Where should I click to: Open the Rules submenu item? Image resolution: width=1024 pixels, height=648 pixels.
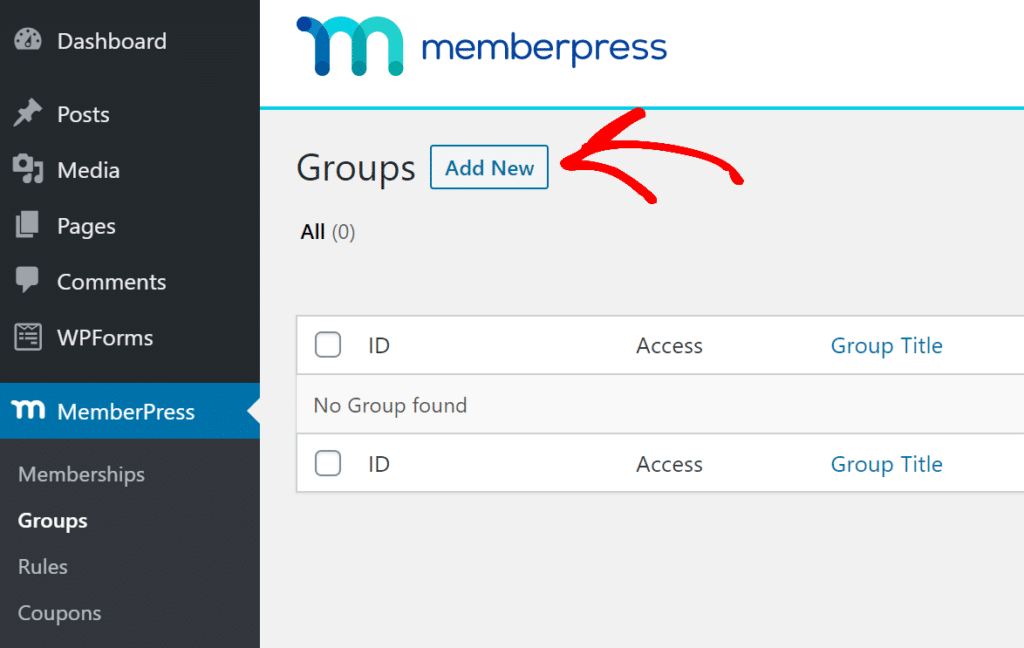[42, 566]
